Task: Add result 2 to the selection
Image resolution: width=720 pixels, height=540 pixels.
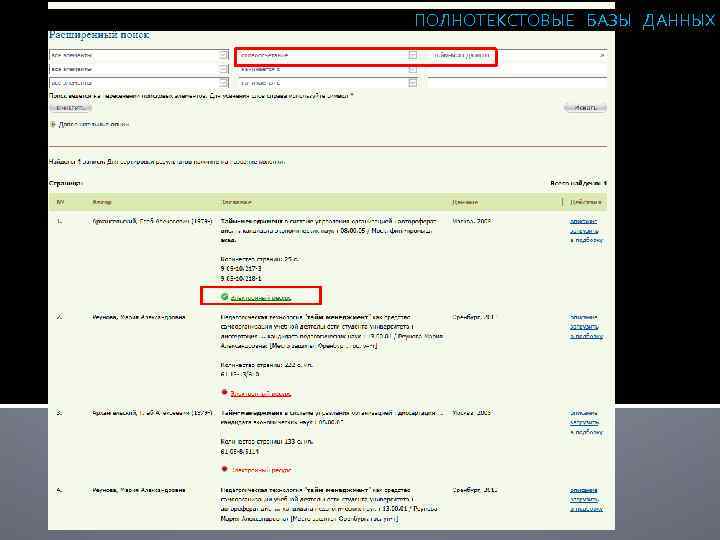Action: coord(586,336)
